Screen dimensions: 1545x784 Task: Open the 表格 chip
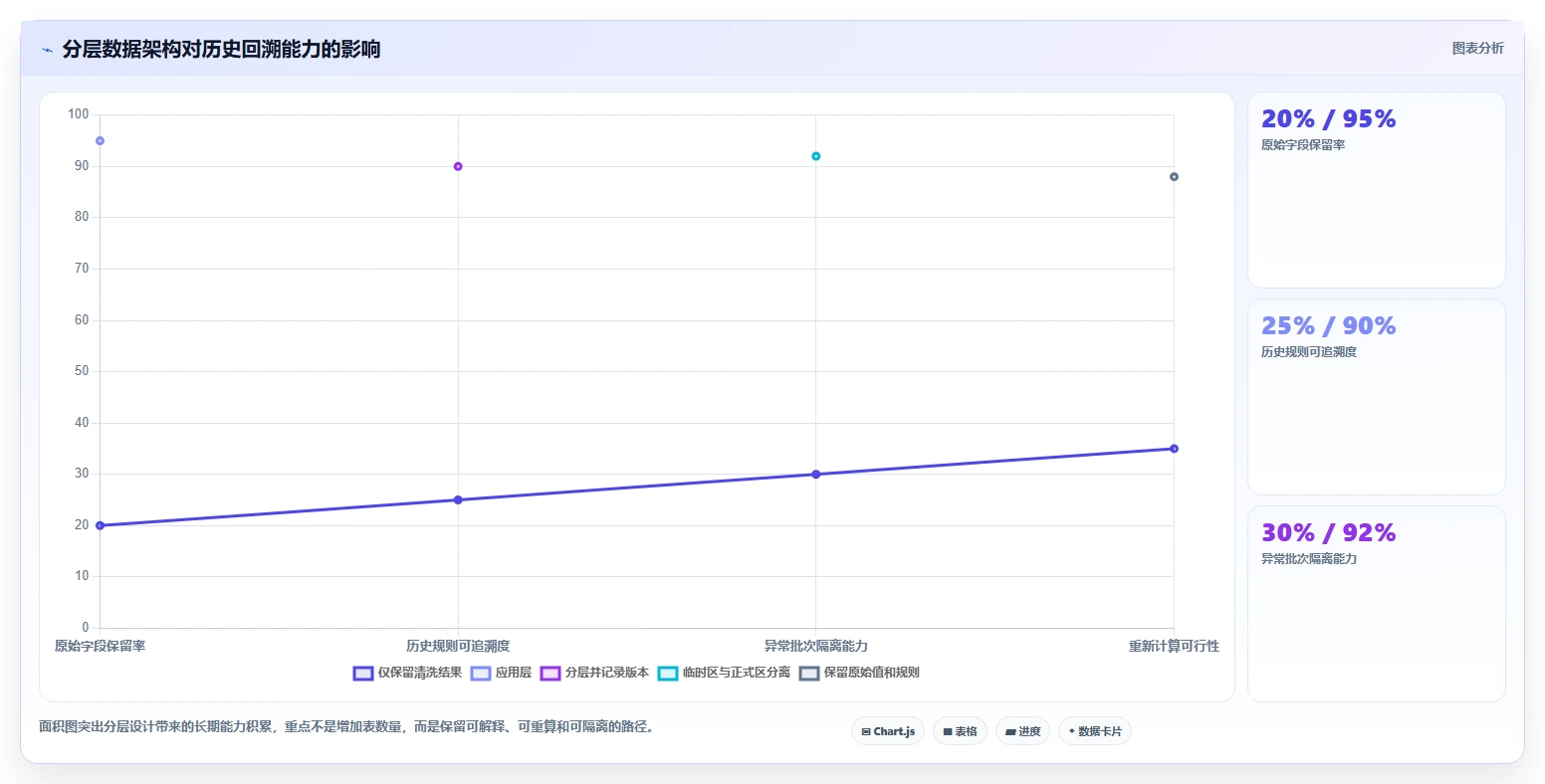[x=960, y=731]
